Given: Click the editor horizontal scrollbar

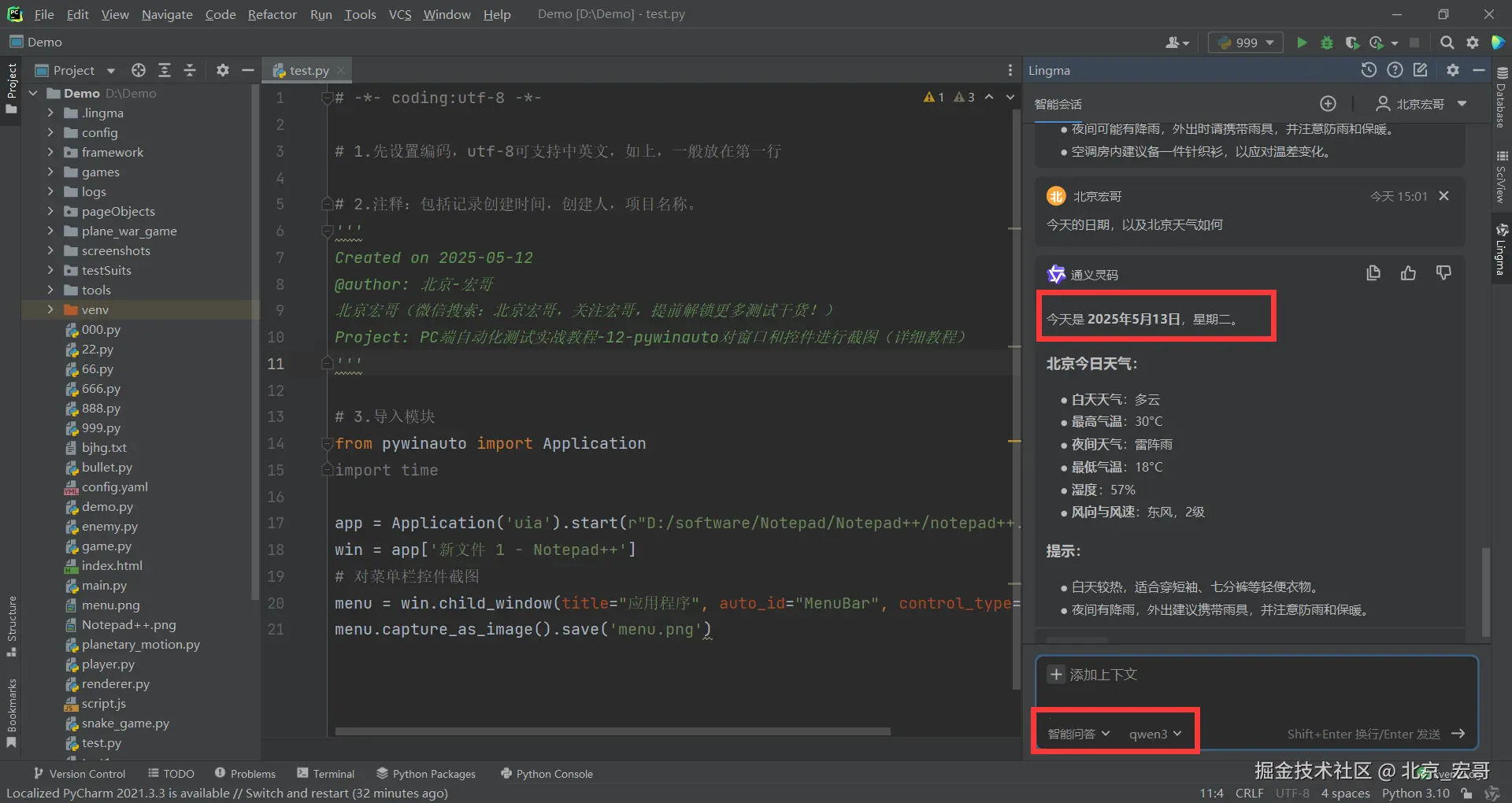Looking at the screenshot, I should pos(613,731).
